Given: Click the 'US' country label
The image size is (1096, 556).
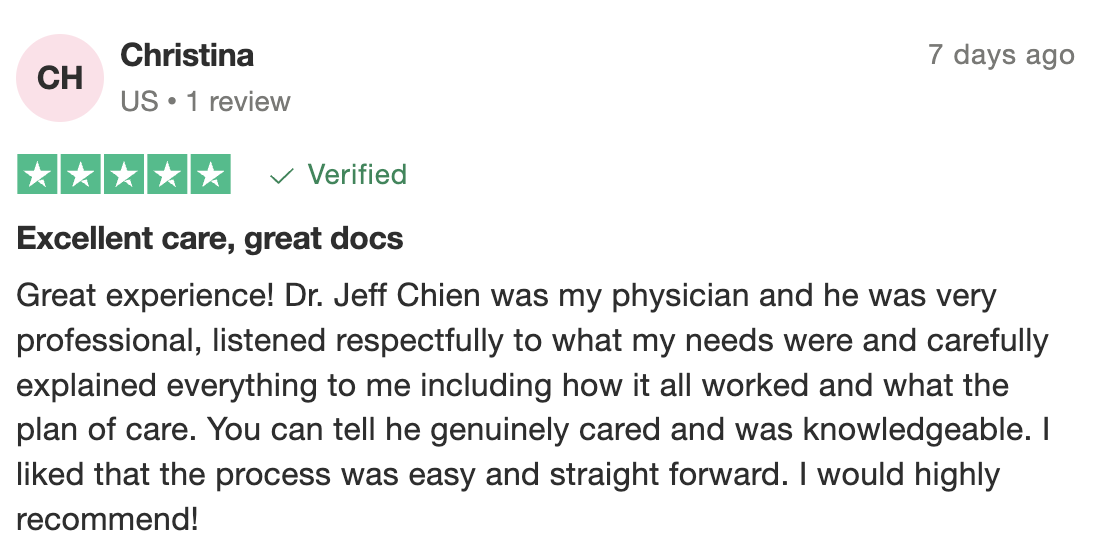Looking at the screenshot, I should coord(139,102).
